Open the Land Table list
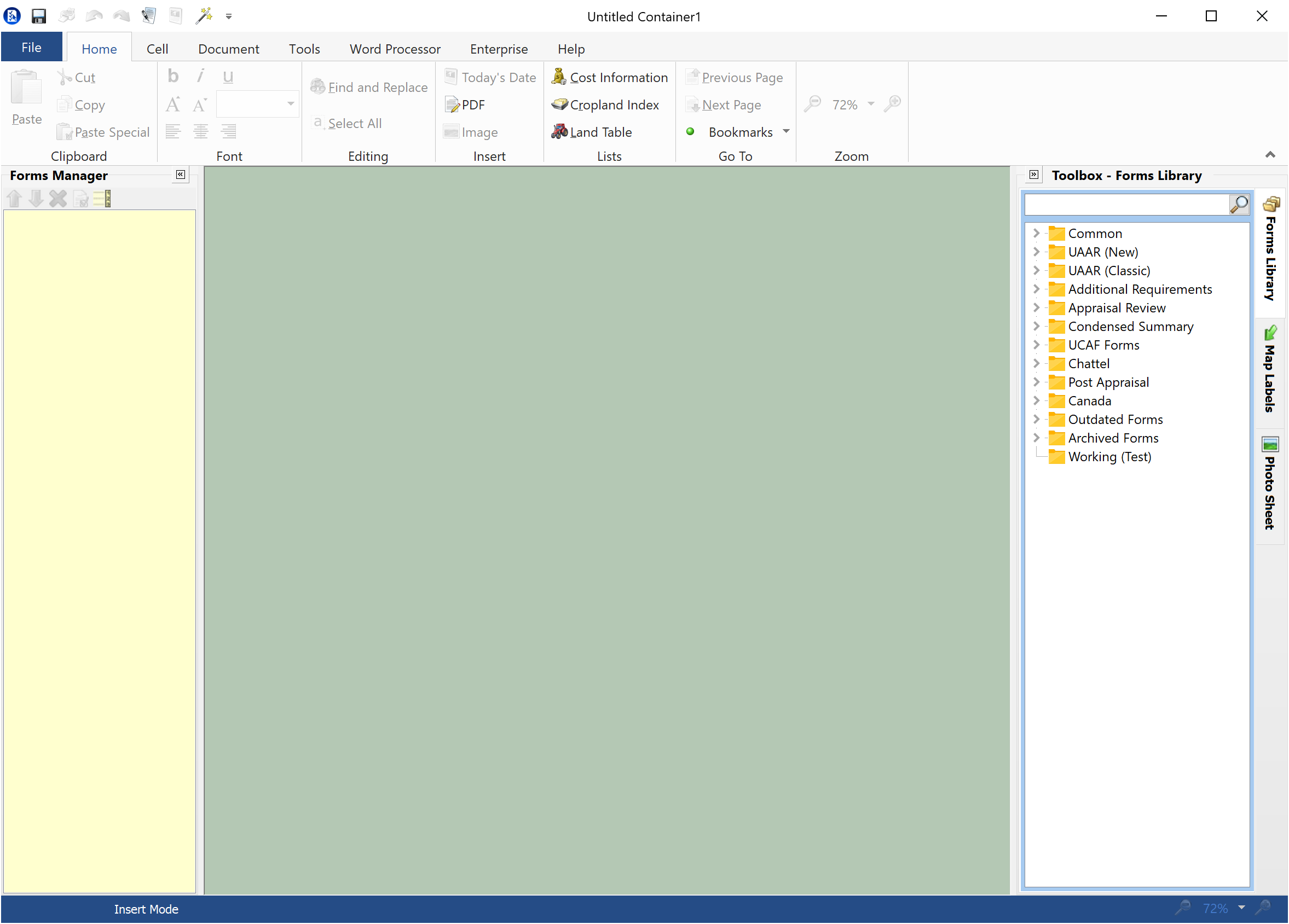 click(592, 132)
